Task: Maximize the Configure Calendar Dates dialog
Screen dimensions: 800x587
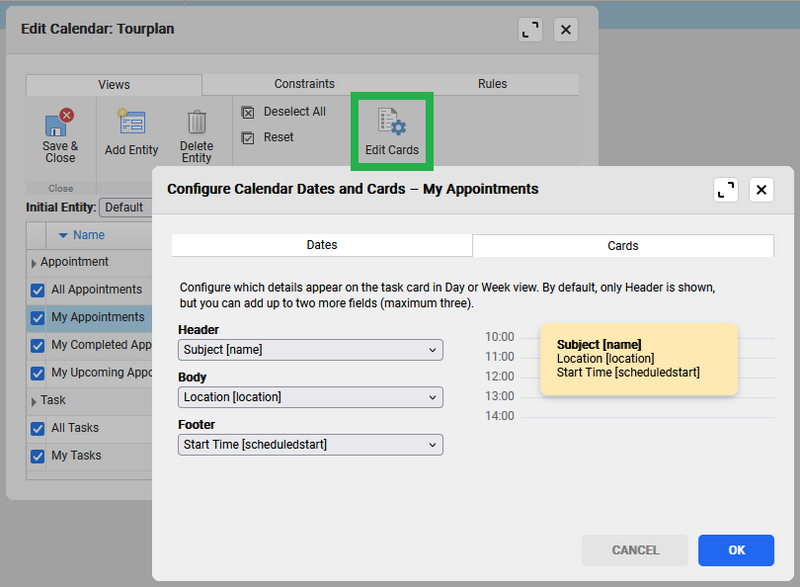Action: point(726,189)
